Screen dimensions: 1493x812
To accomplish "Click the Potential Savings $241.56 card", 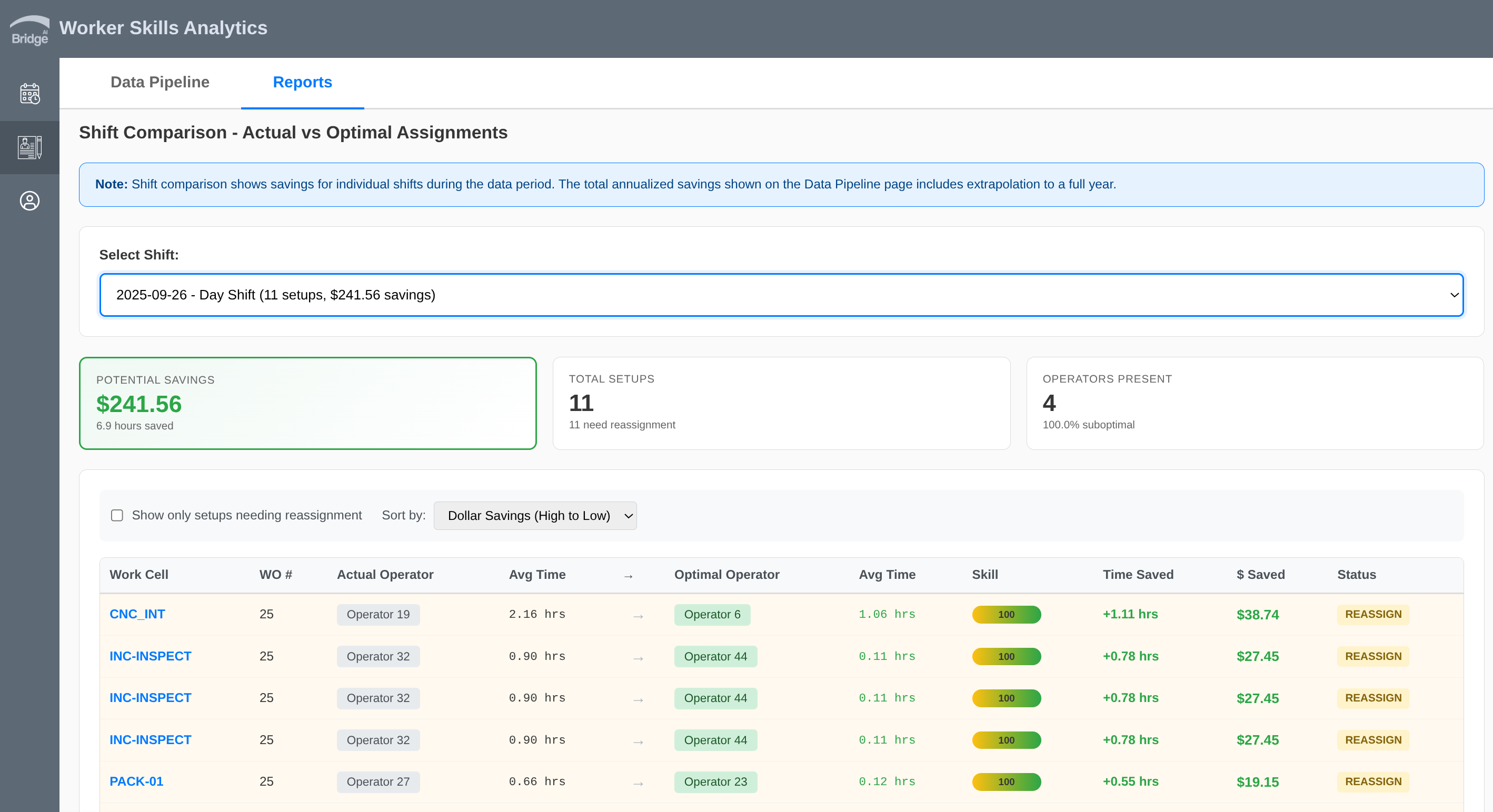I will click(x=308, y=403).
